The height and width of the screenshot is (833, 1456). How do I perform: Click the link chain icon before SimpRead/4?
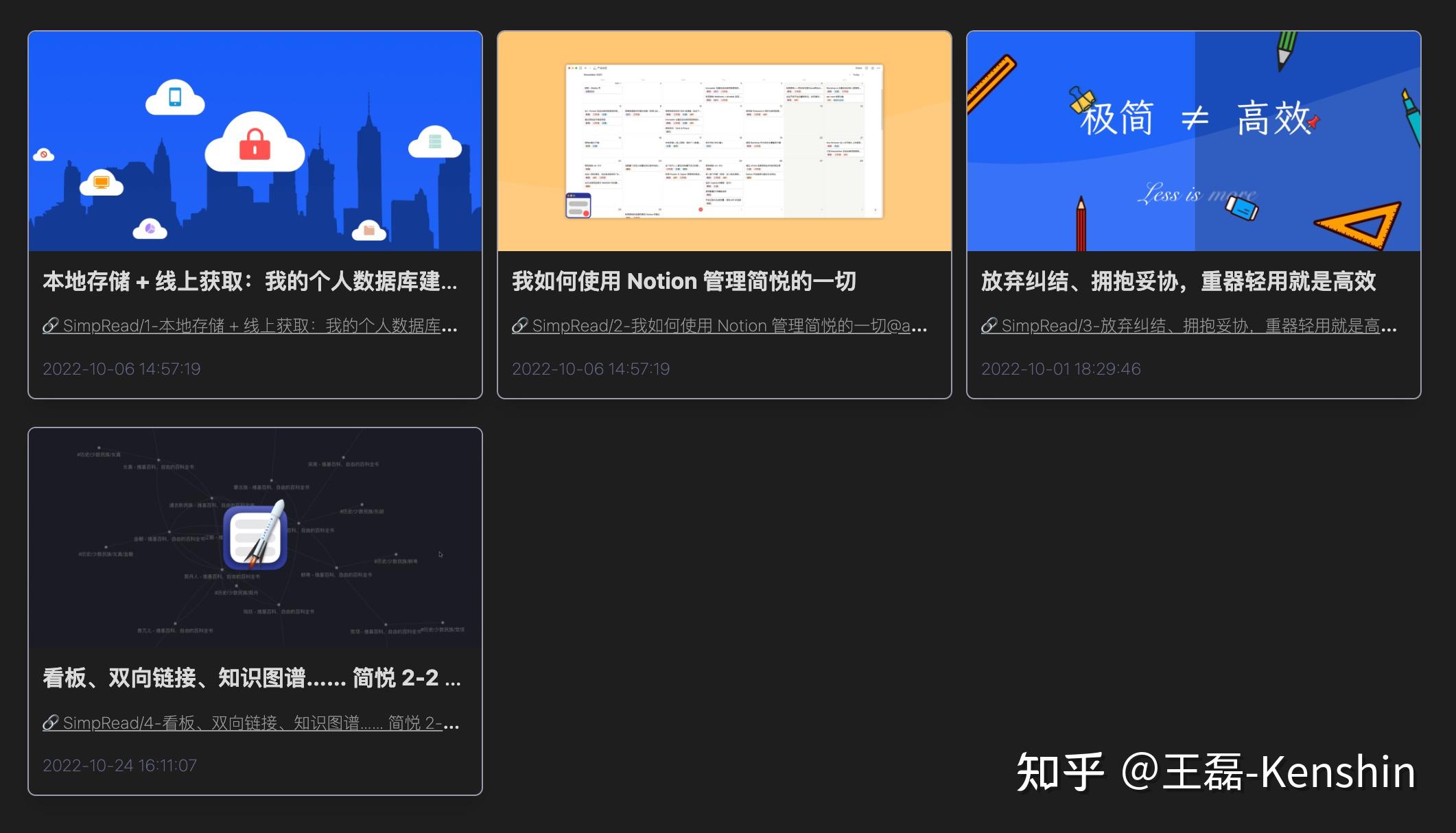[x=51, y=723]
